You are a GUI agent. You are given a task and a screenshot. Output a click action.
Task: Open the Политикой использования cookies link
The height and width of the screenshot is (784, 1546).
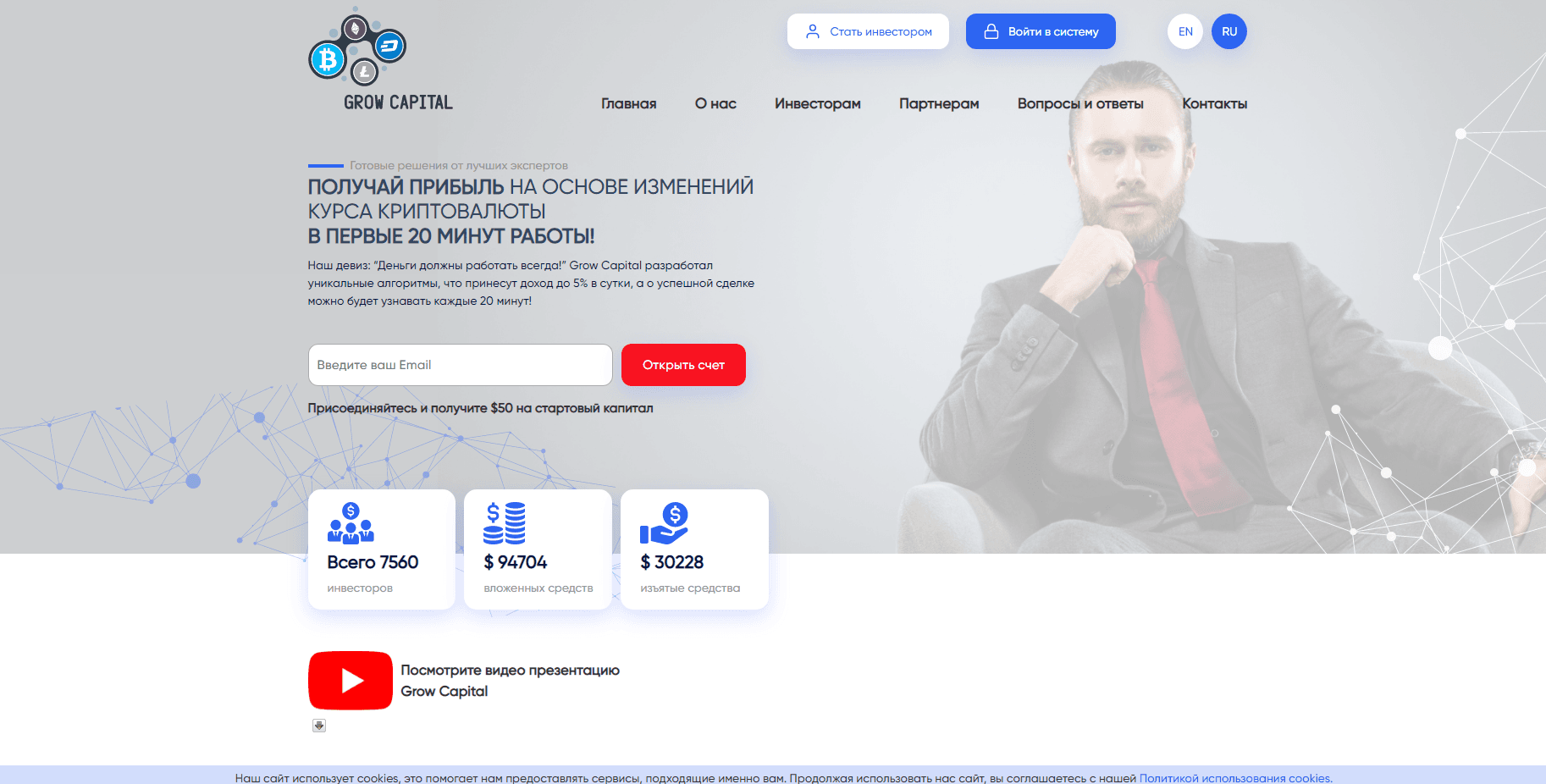(x=1235, y=778)
